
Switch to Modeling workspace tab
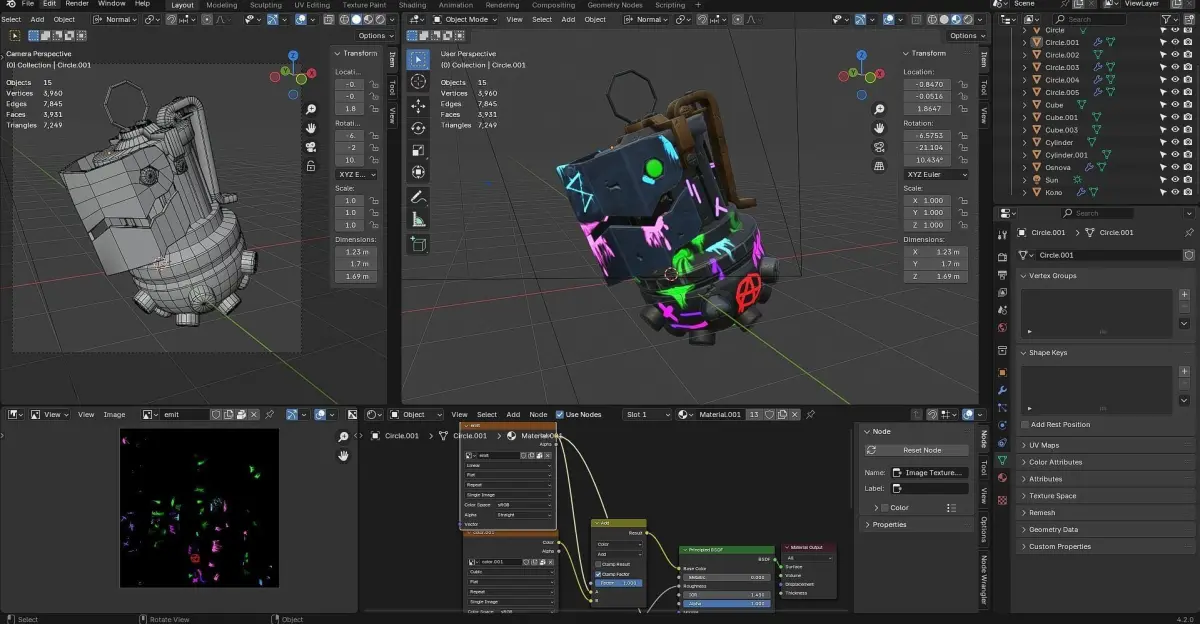point(221,5)
